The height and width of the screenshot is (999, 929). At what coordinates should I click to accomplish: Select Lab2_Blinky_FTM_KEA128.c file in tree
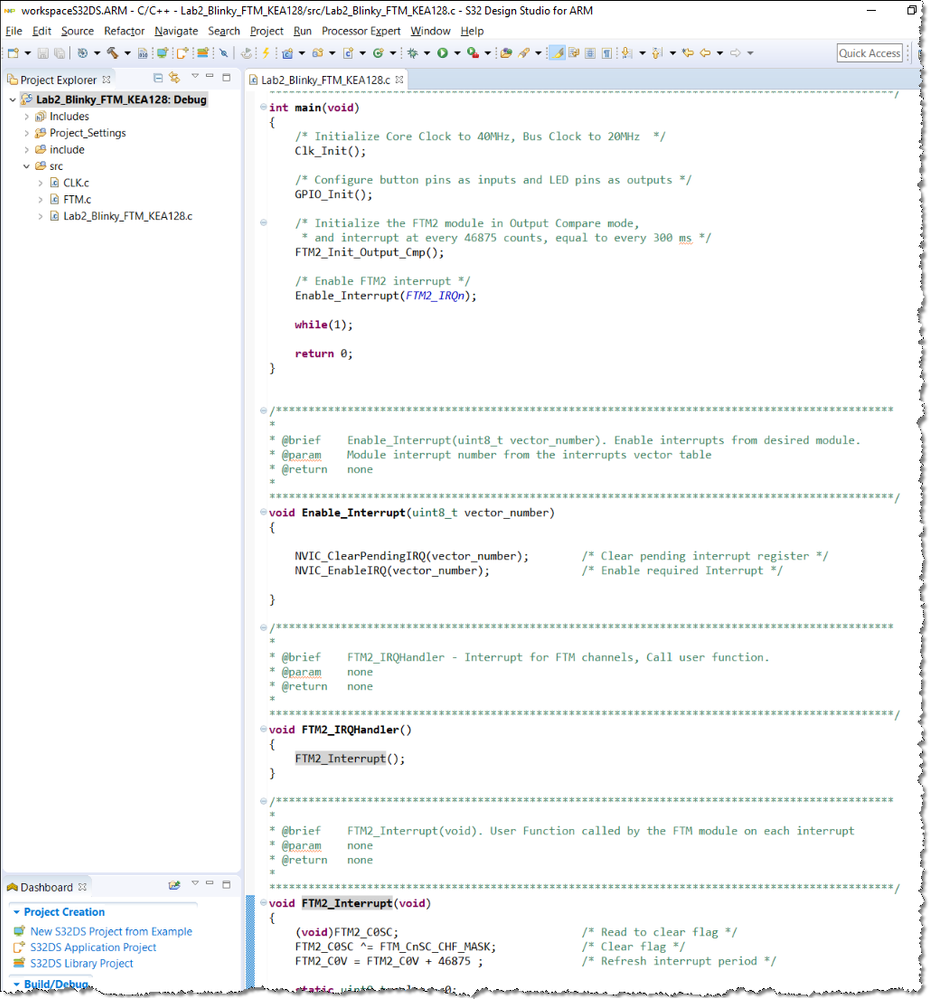127,216
